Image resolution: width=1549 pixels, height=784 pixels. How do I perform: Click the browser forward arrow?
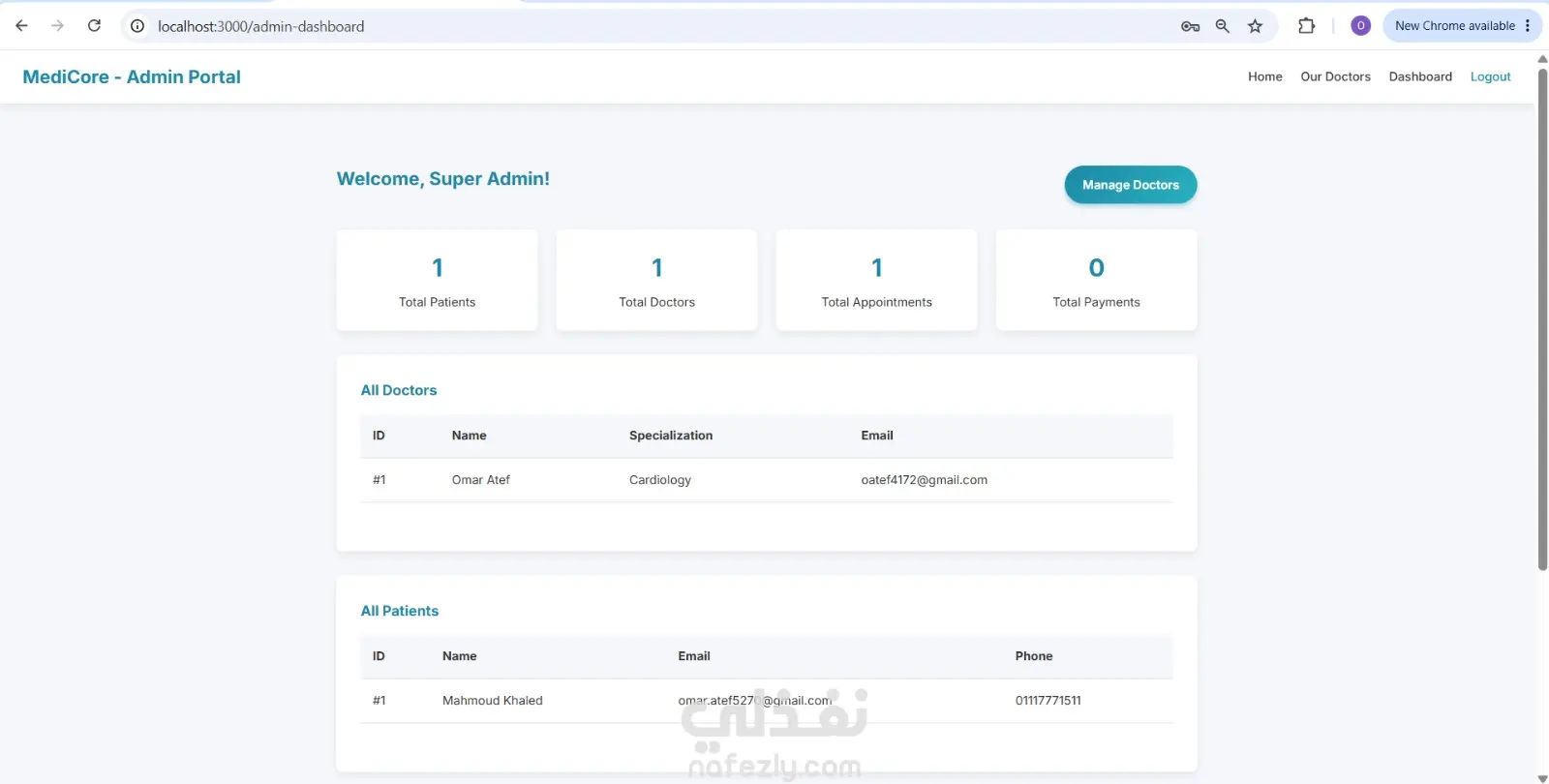57,26
